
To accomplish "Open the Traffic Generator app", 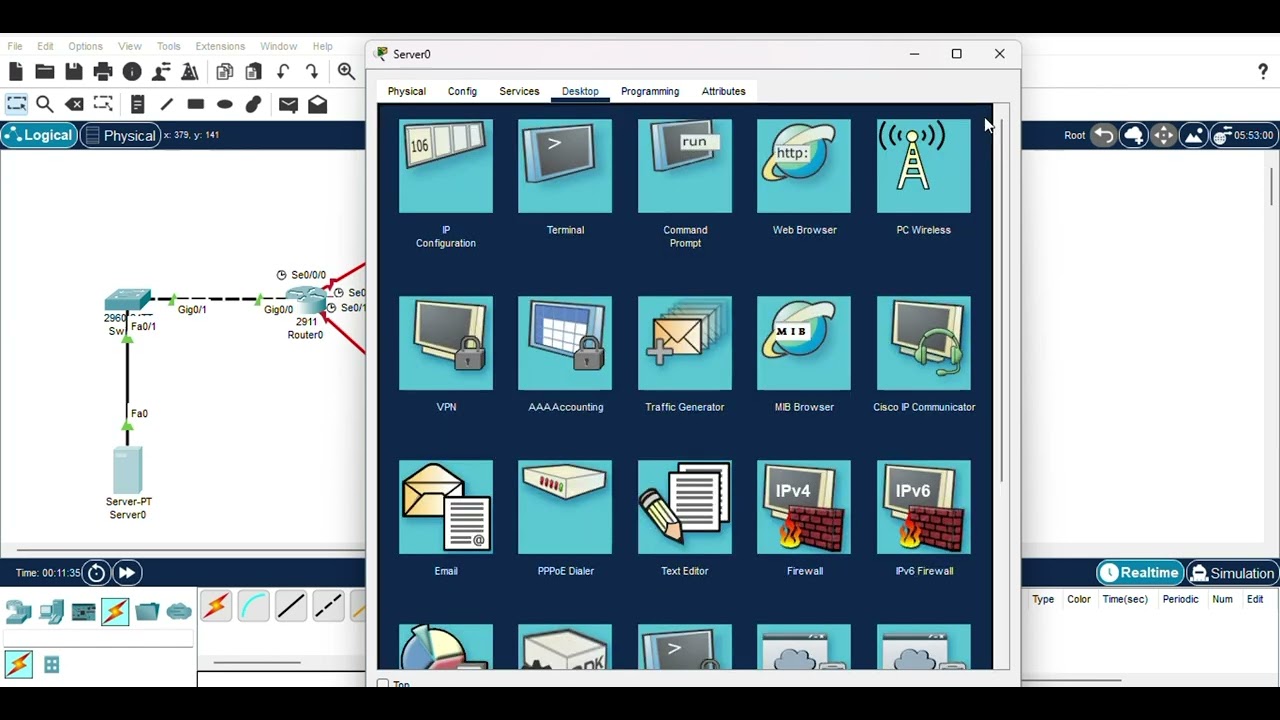I will pyautogui.click(x=685, y=343).
